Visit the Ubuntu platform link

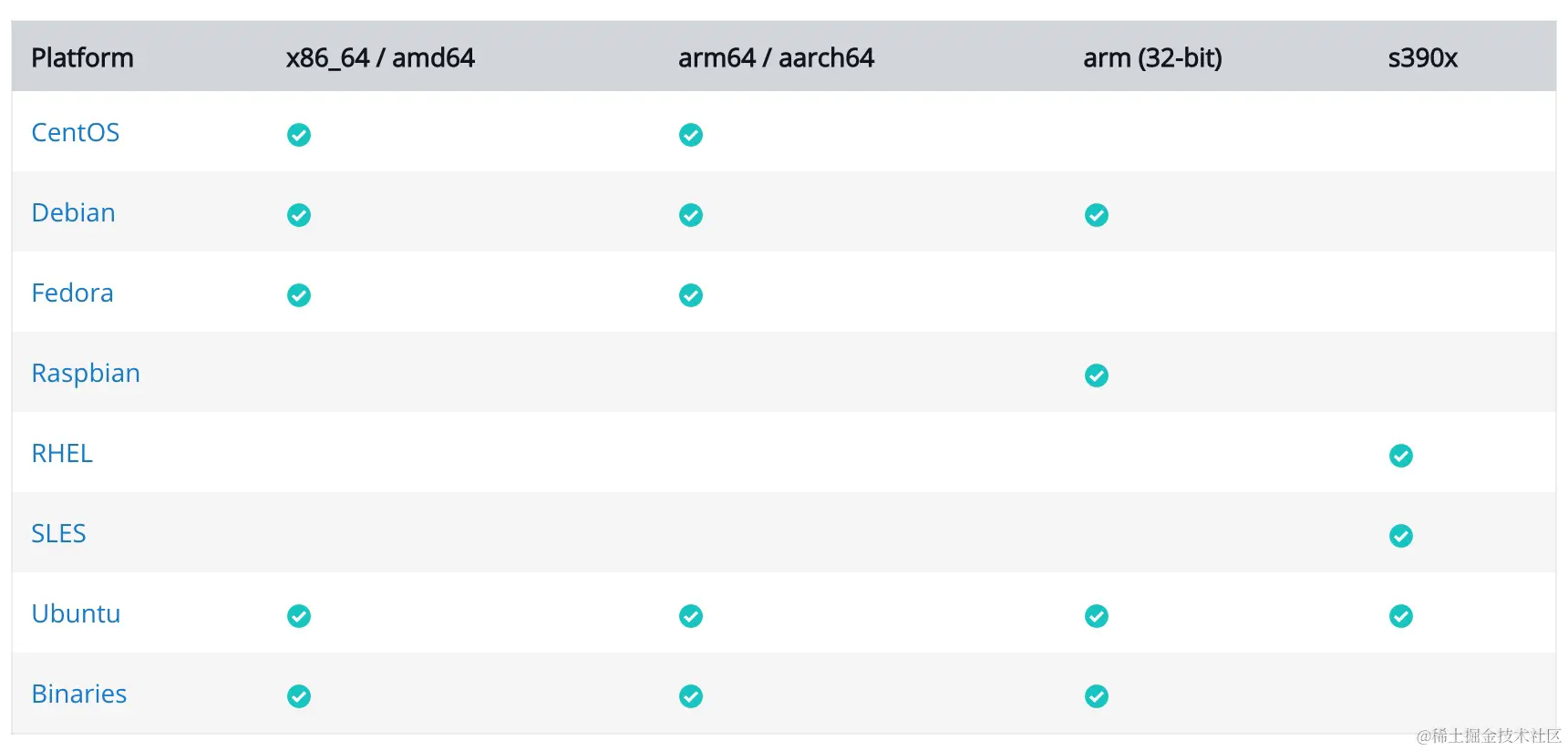tap(77, 614)
